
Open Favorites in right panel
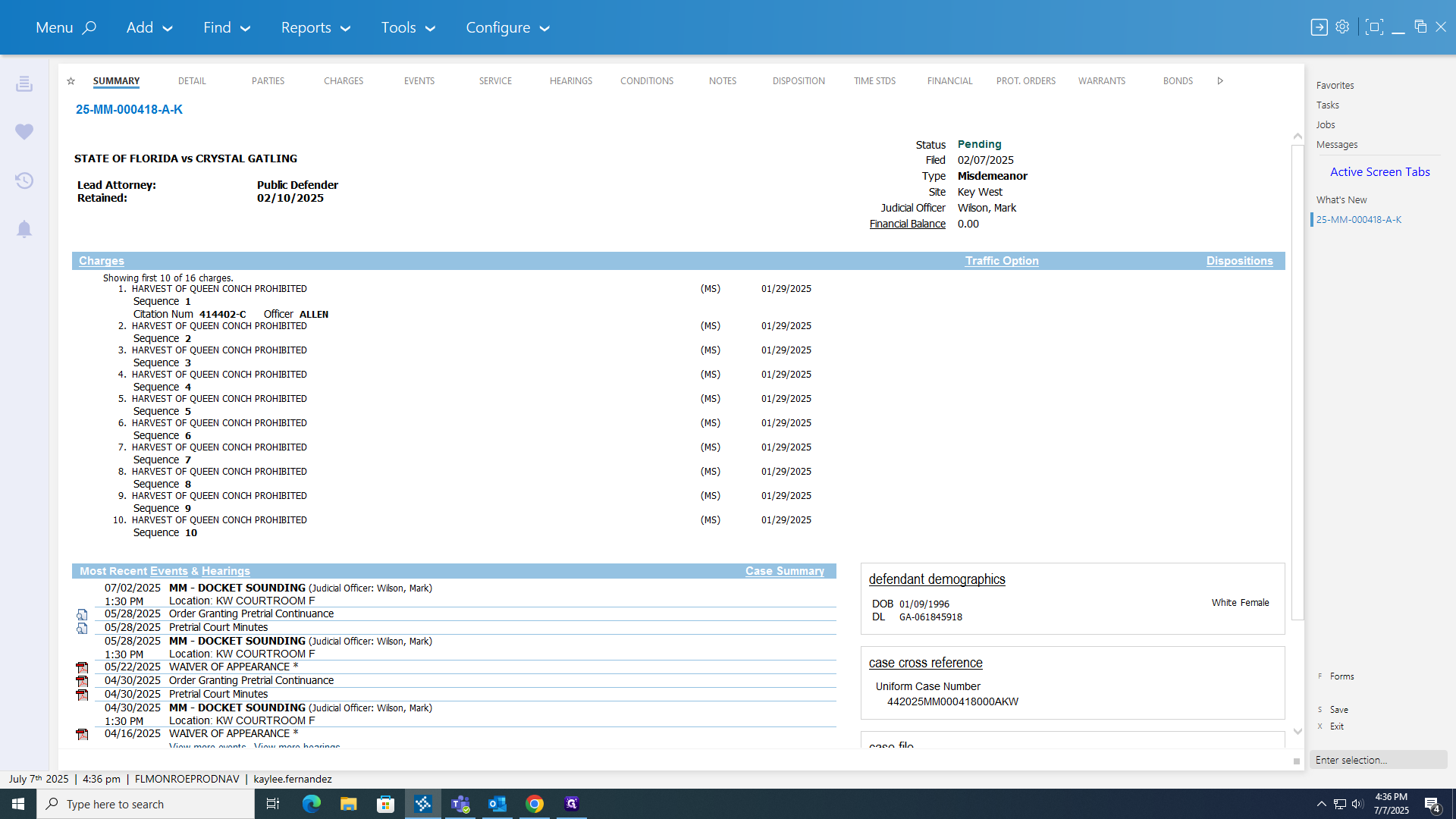pyautogui.click(x=1335, y=86)
